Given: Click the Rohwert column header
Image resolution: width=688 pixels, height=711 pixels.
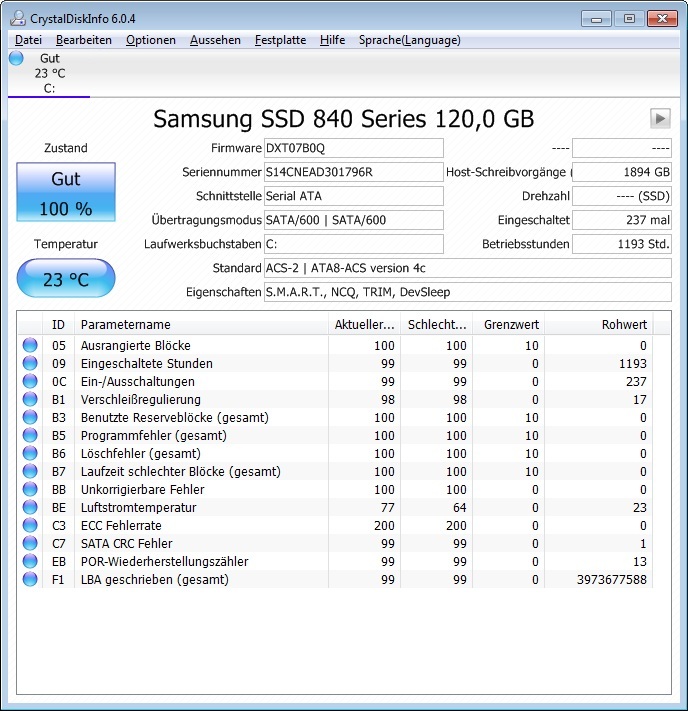Looking at the screenshot, I should pyautogui.click(x=599, y=324).
